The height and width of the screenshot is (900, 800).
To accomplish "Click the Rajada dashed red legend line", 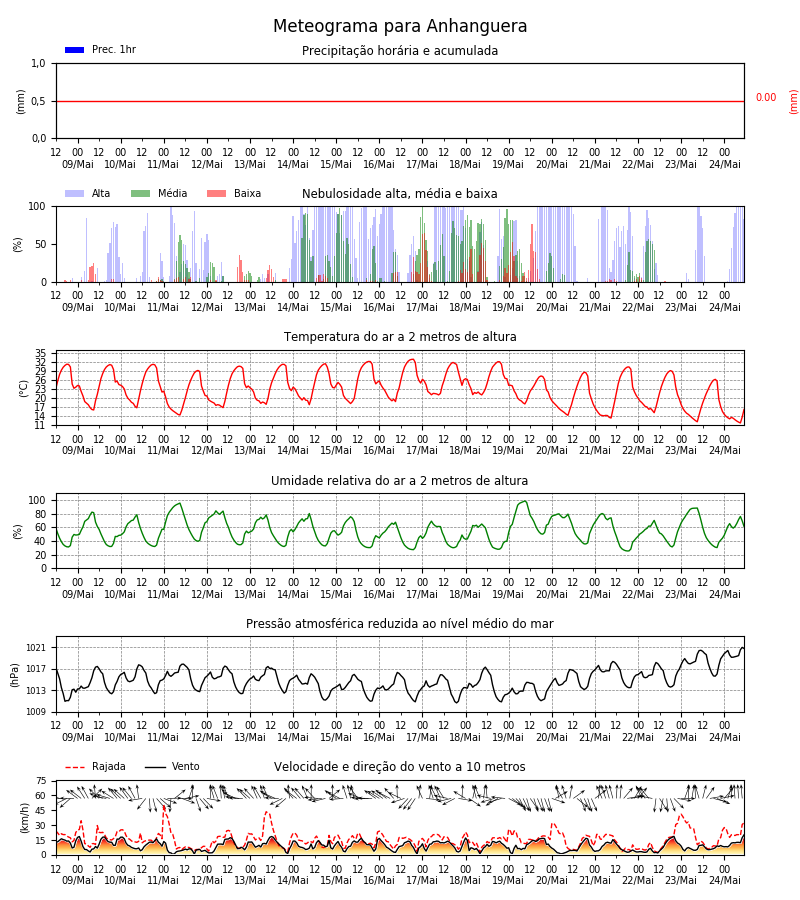I will (75, 767).
